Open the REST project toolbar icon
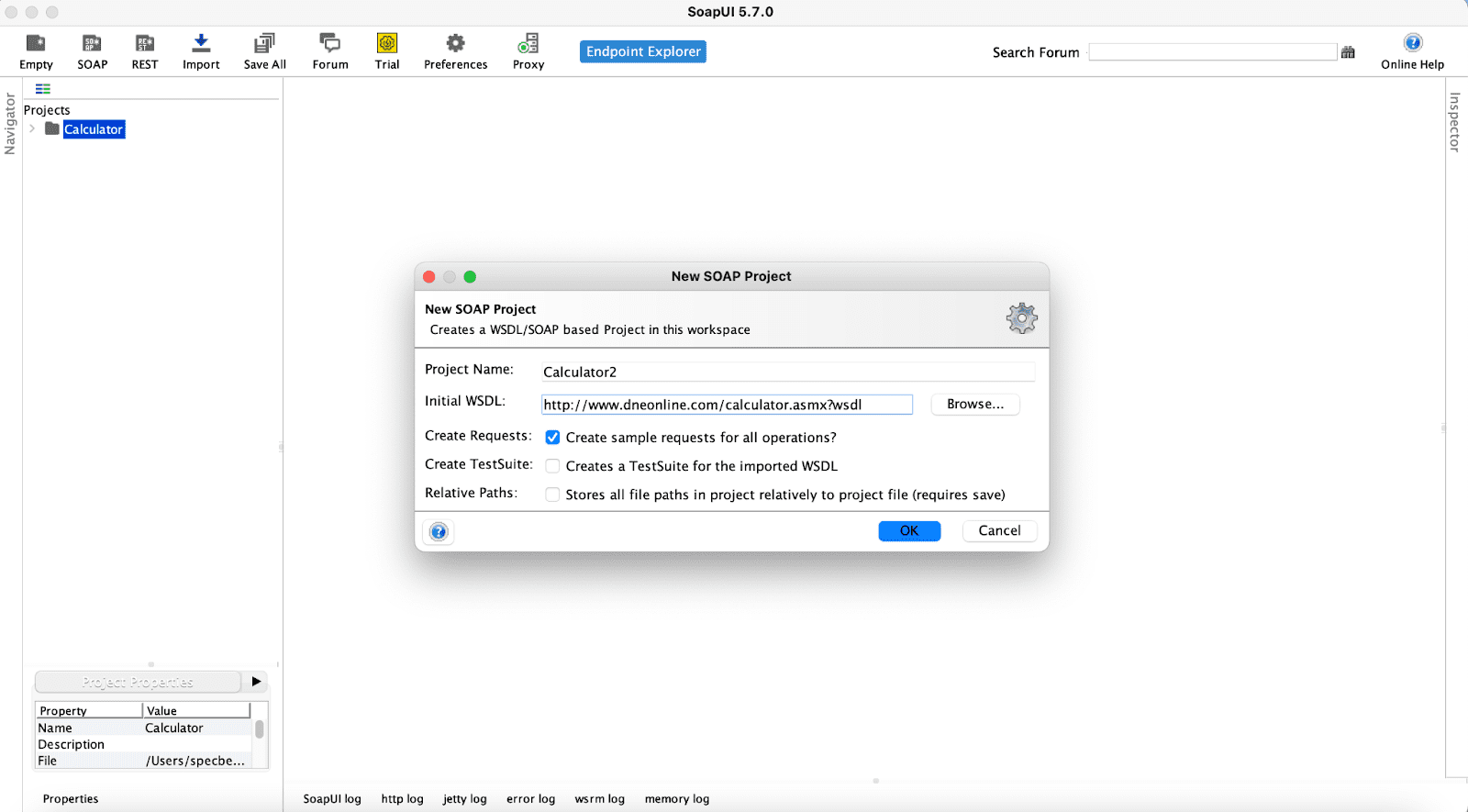 [x=145, y=51]
